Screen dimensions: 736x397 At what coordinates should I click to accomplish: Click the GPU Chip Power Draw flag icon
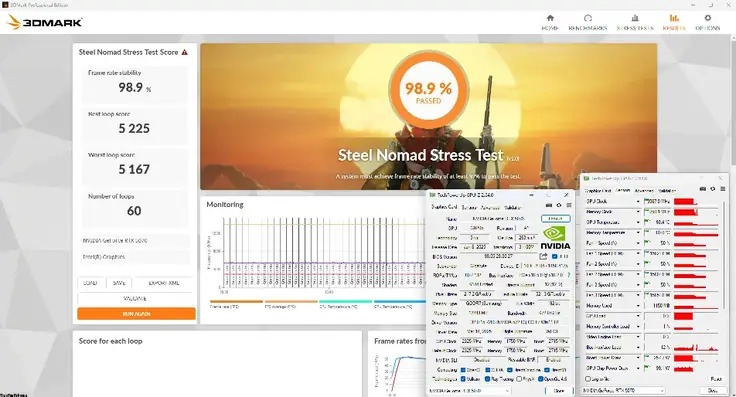click(647, 367)
